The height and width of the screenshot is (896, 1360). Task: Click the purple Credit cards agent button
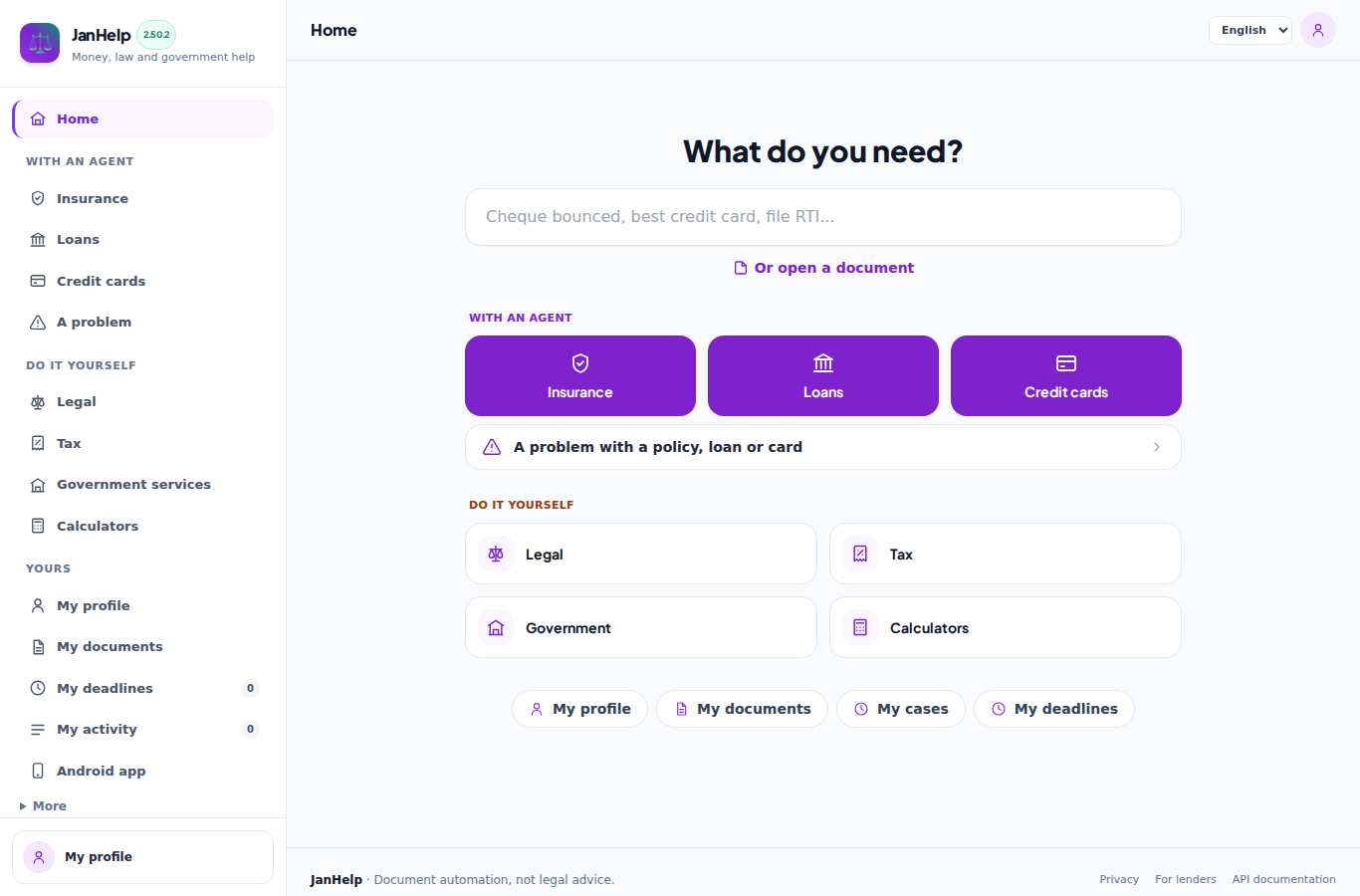(1066, 375)
